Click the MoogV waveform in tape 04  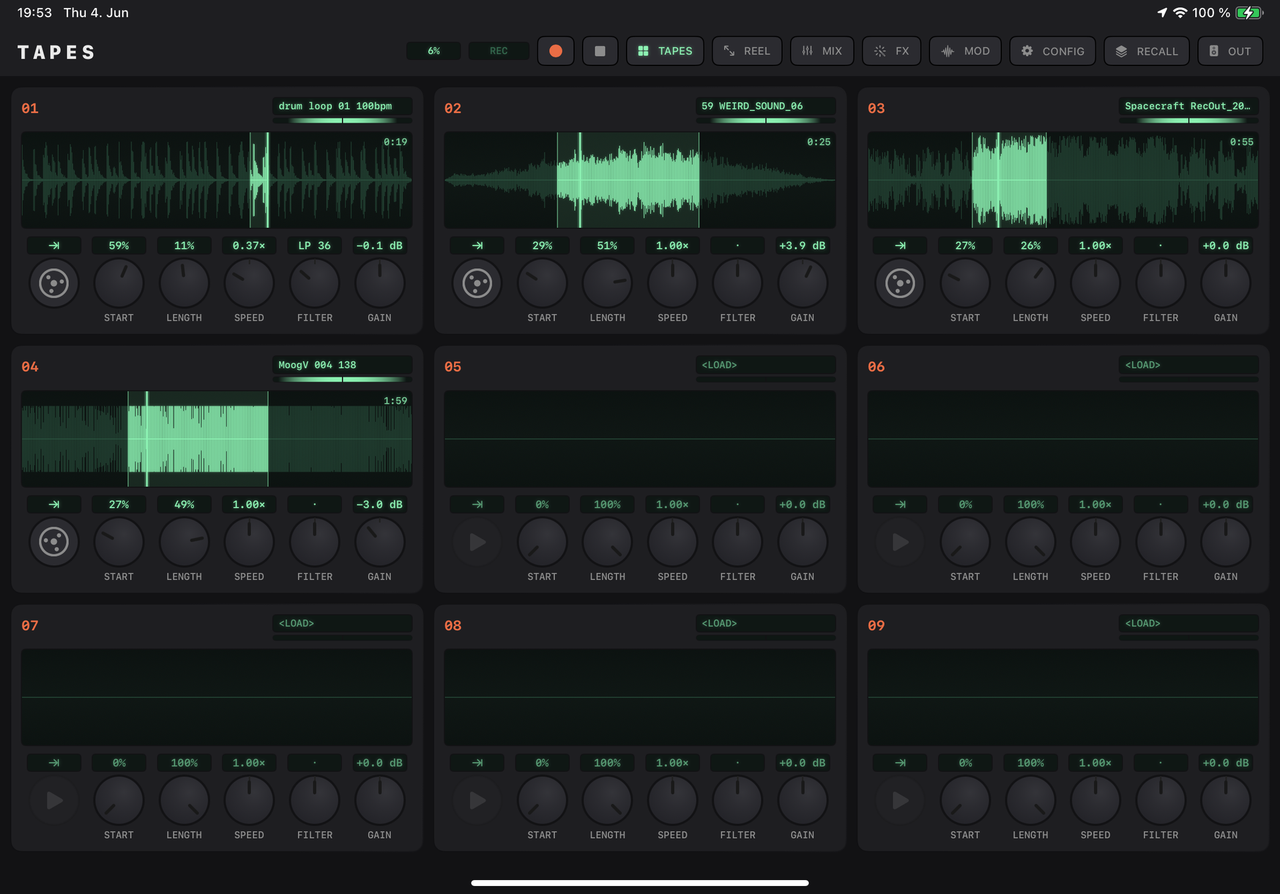coord(216,439)
